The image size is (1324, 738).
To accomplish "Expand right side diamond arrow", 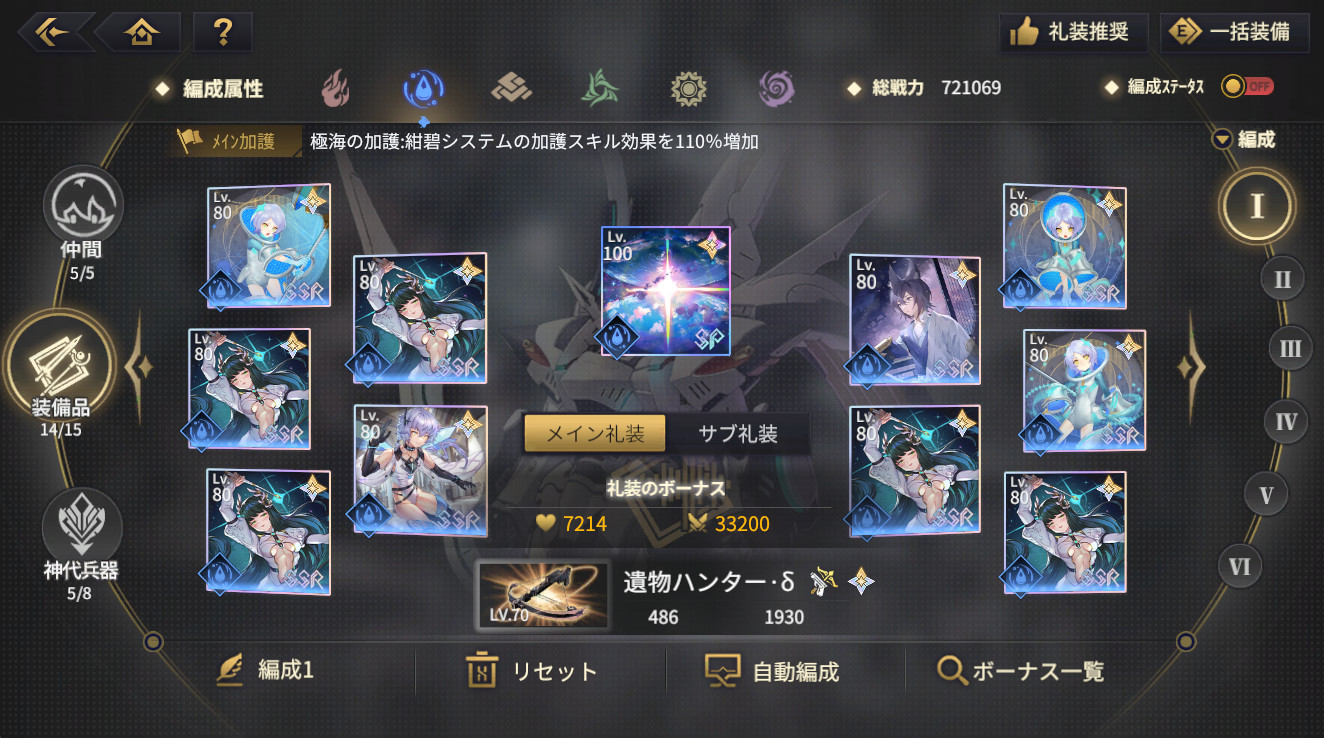I will [x=1191, y=367].
